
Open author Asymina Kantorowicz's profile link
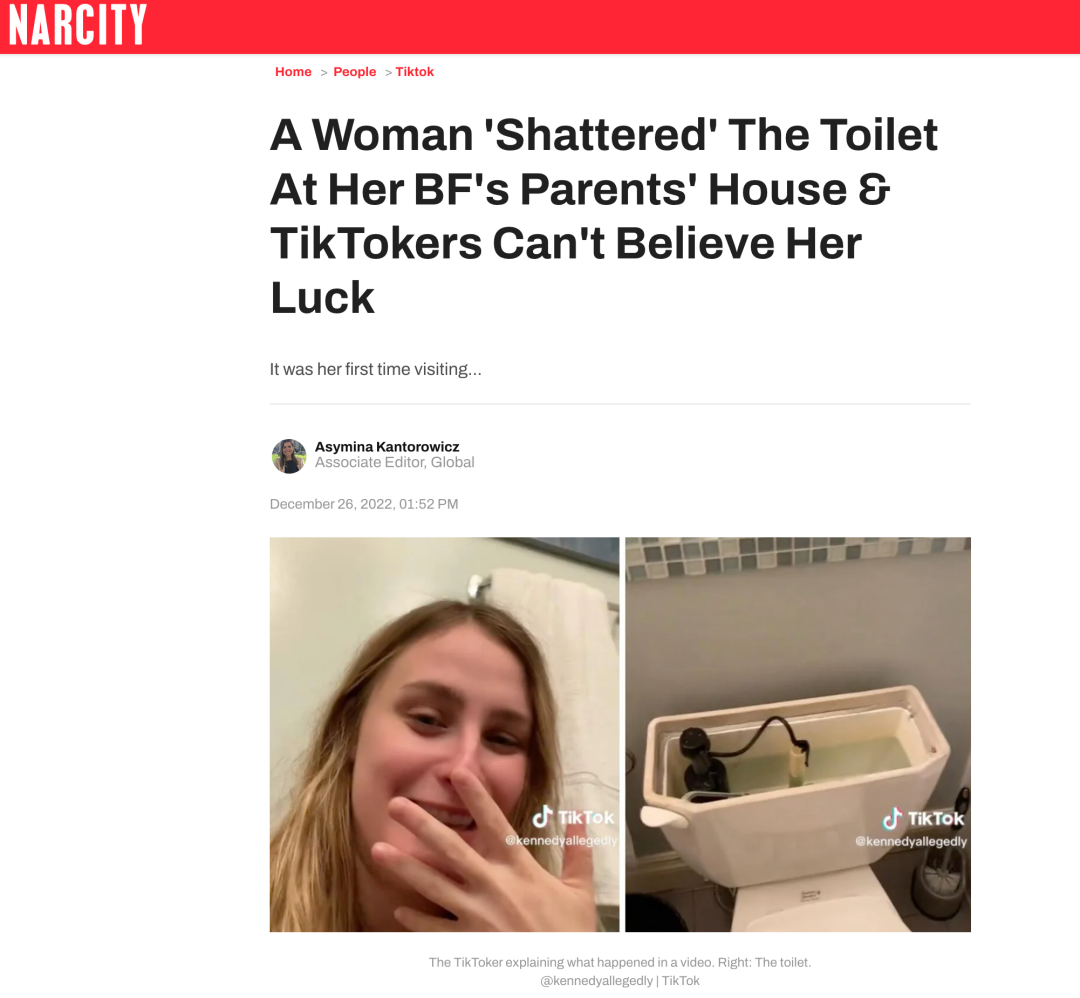pyautogui.click(x=387, y=446)
